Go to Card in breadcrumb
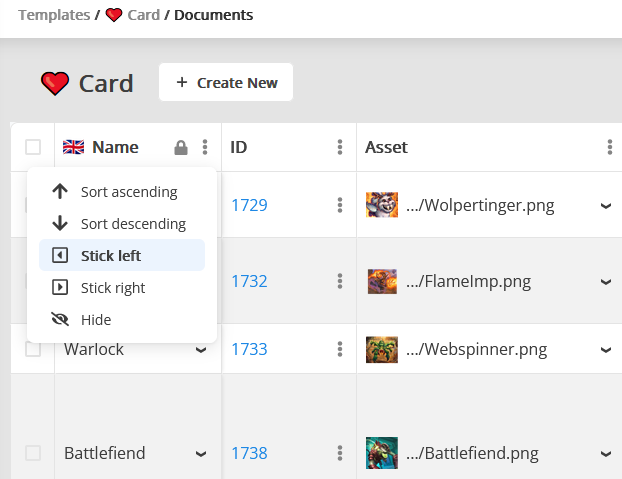 coord(144,15)
